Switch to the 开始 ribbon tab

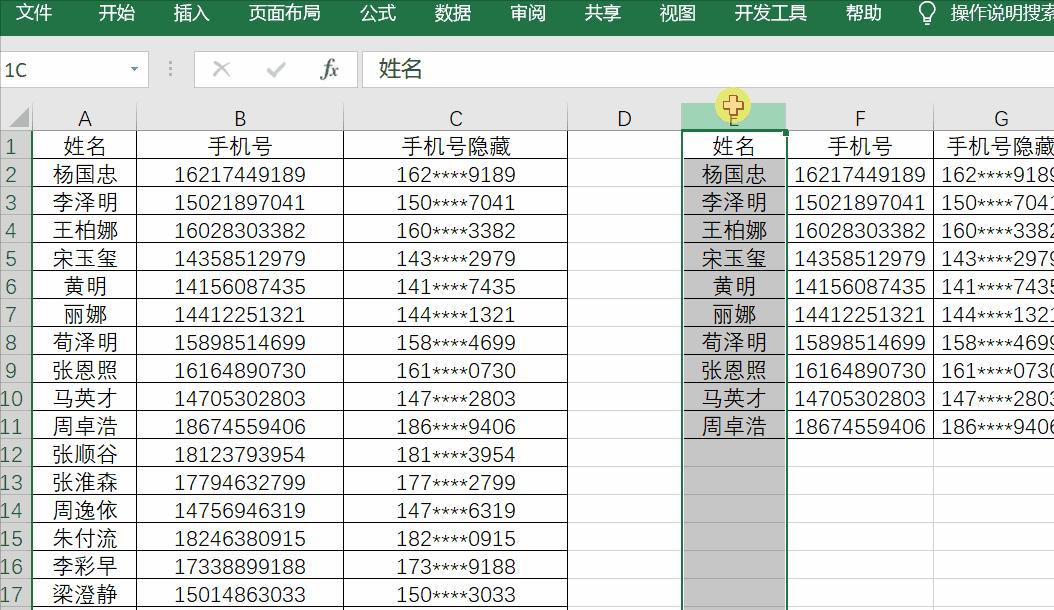[x=117, y=14]
